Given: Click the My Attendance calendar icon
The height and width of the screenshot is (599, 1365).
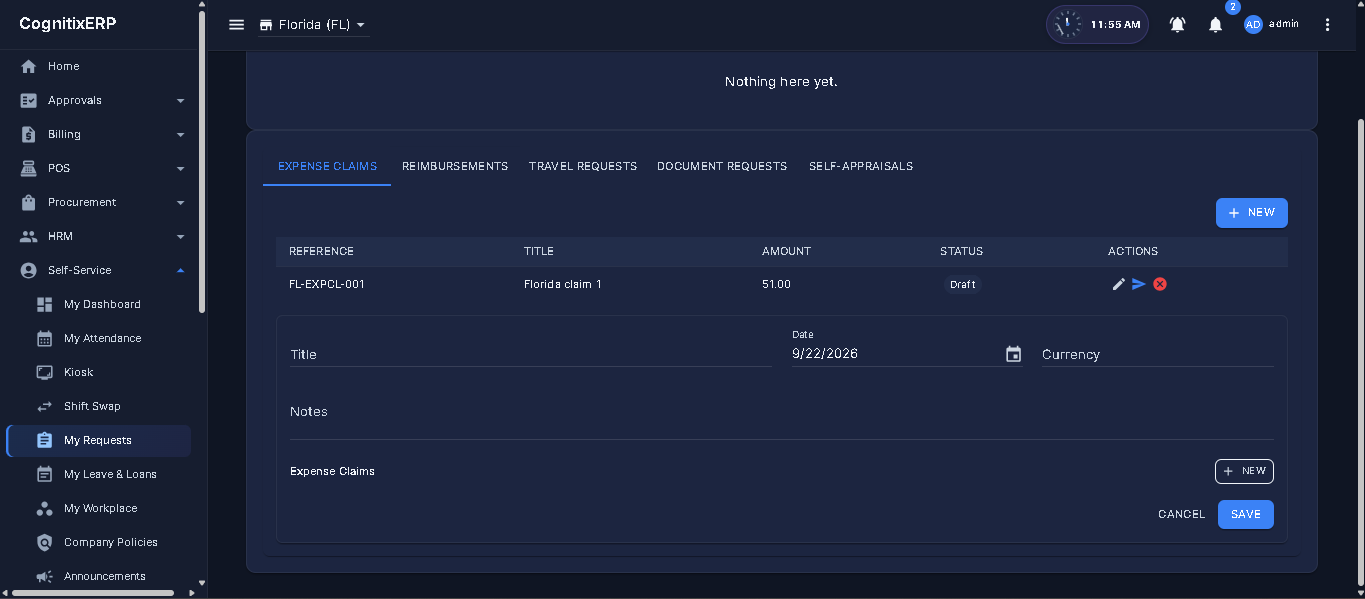Looking at the screenshot, I should tap(44, 338).
